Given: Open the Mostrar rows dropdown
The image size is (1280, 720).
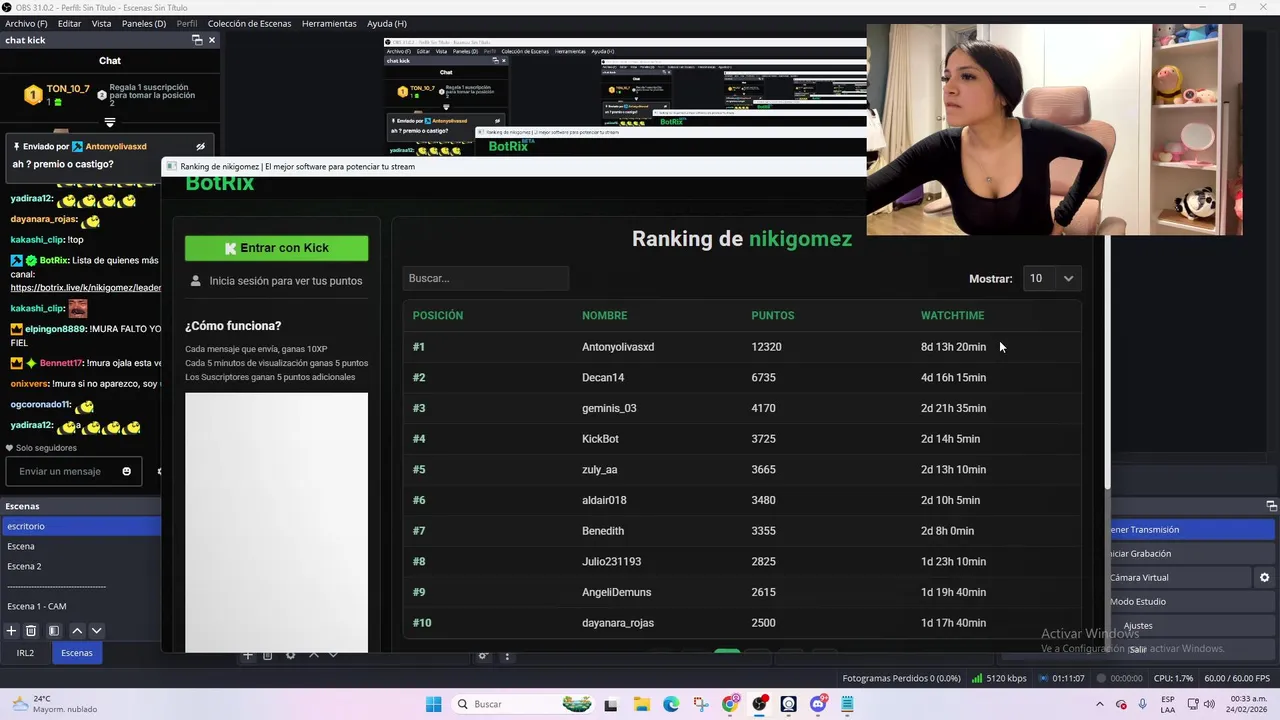Looking at the screenshot, I should (x=1052, y=278).
